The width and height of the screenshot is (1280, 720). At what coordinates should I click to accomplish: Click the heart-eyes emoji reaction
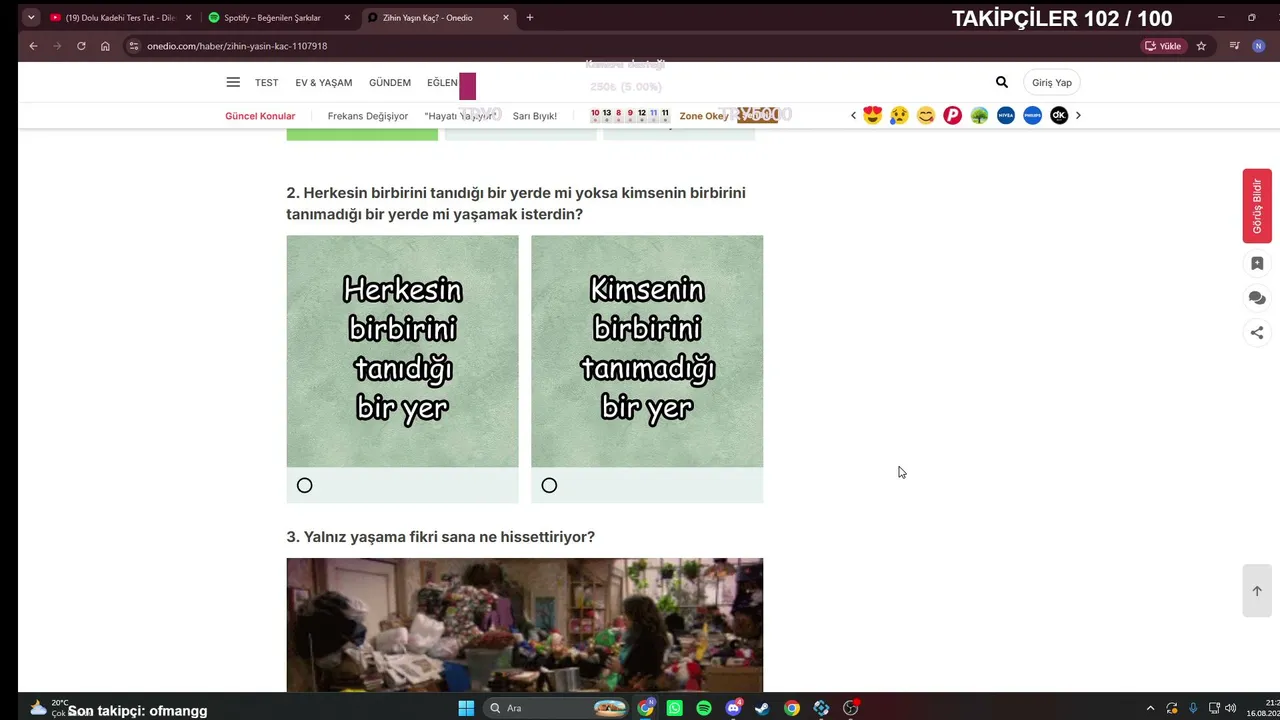click(872, 115)
